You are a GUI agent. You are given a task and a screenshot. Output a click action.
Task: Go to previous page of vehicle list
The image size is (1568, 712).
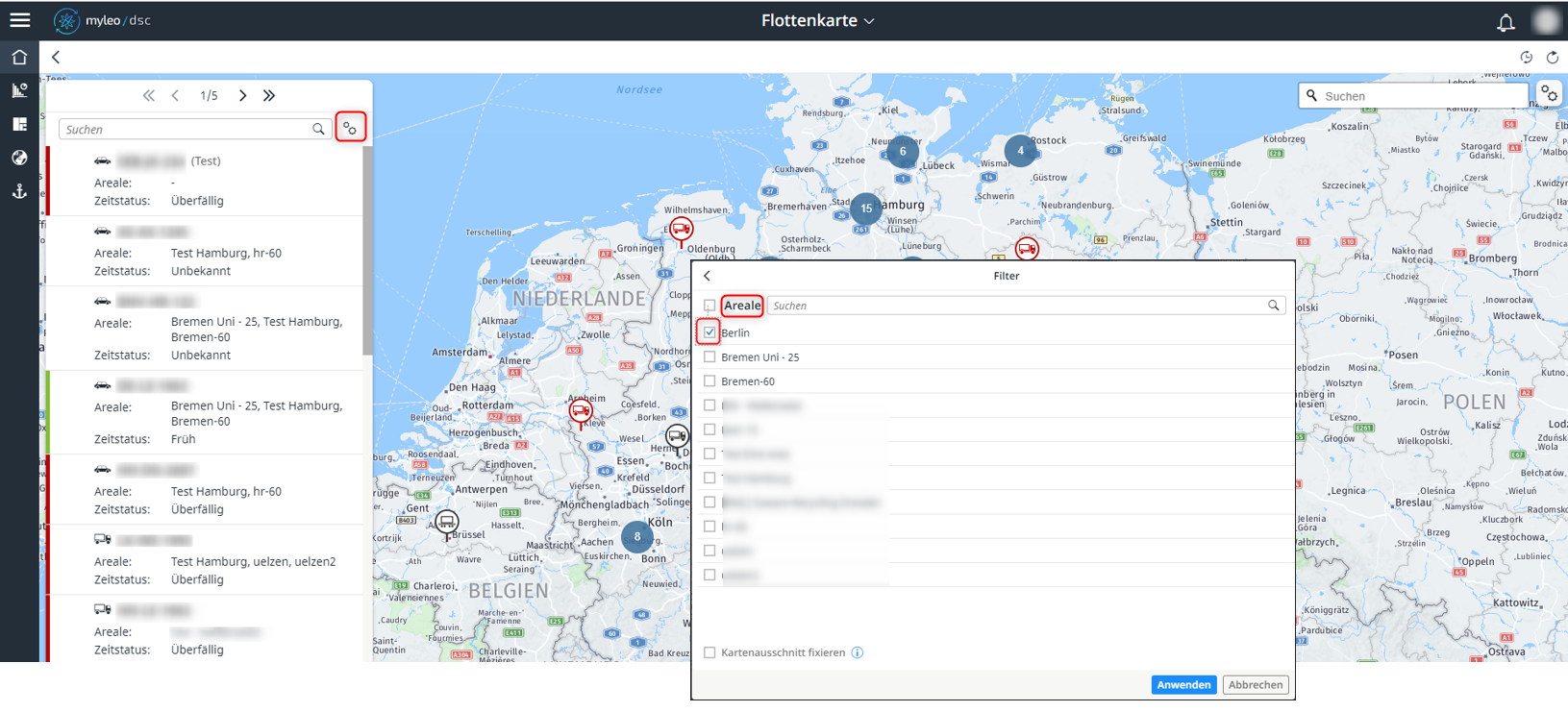tap(175, 95)
